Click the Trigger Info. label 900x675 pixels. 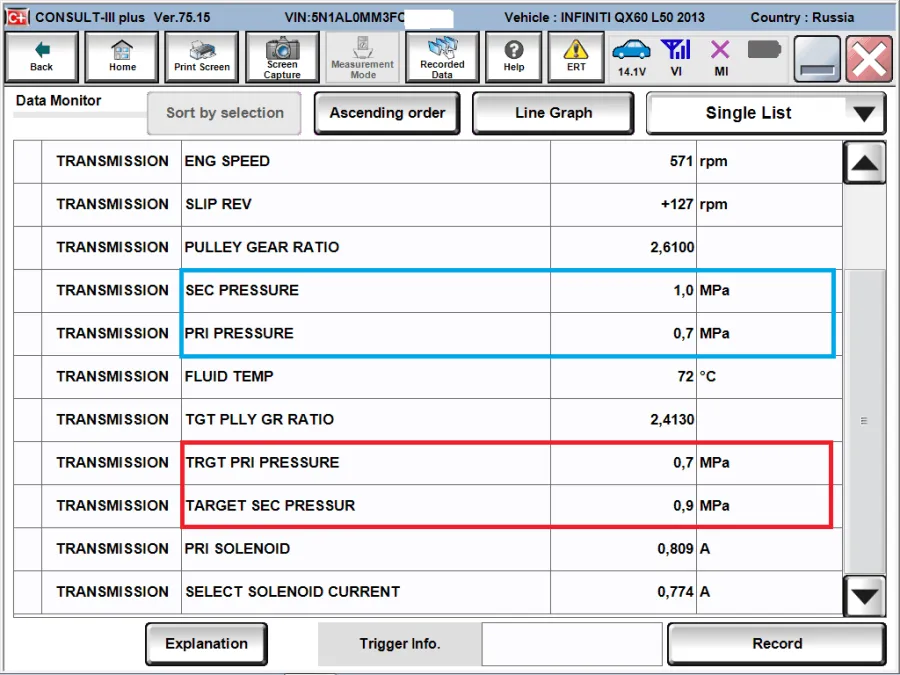[399, 643]
